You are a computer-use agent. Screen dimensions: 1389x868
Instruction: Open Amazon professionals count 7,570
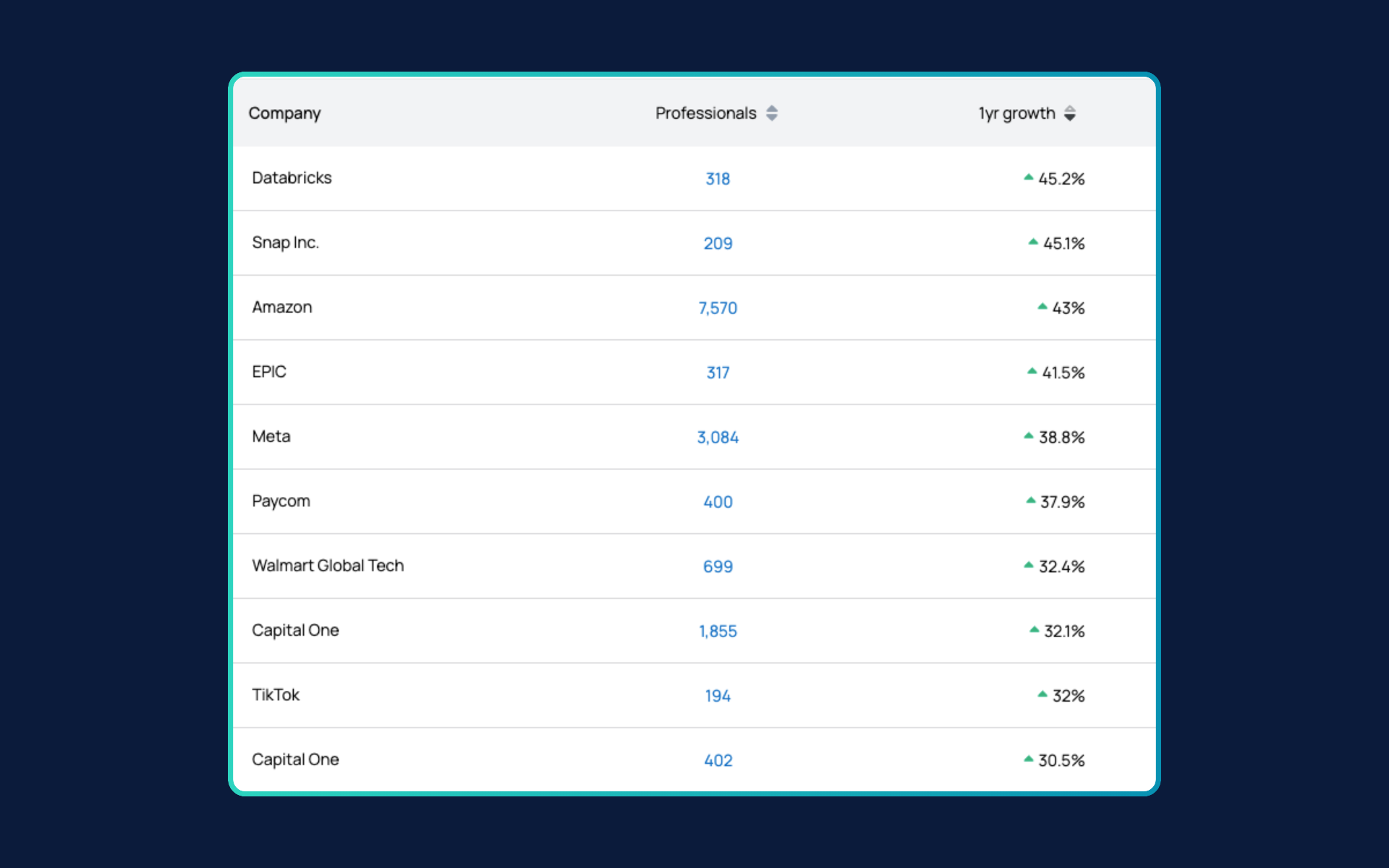718,308
